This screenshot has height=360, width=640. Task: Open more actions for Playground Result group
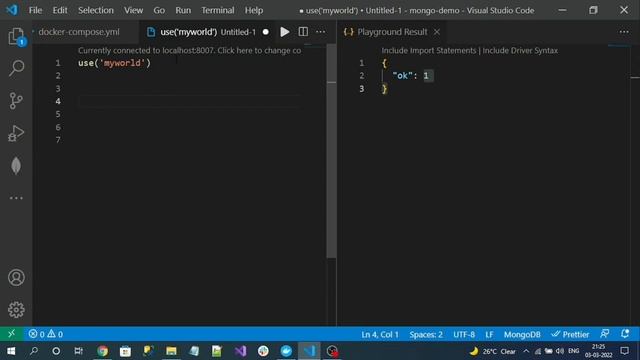[x=624, y=32]
